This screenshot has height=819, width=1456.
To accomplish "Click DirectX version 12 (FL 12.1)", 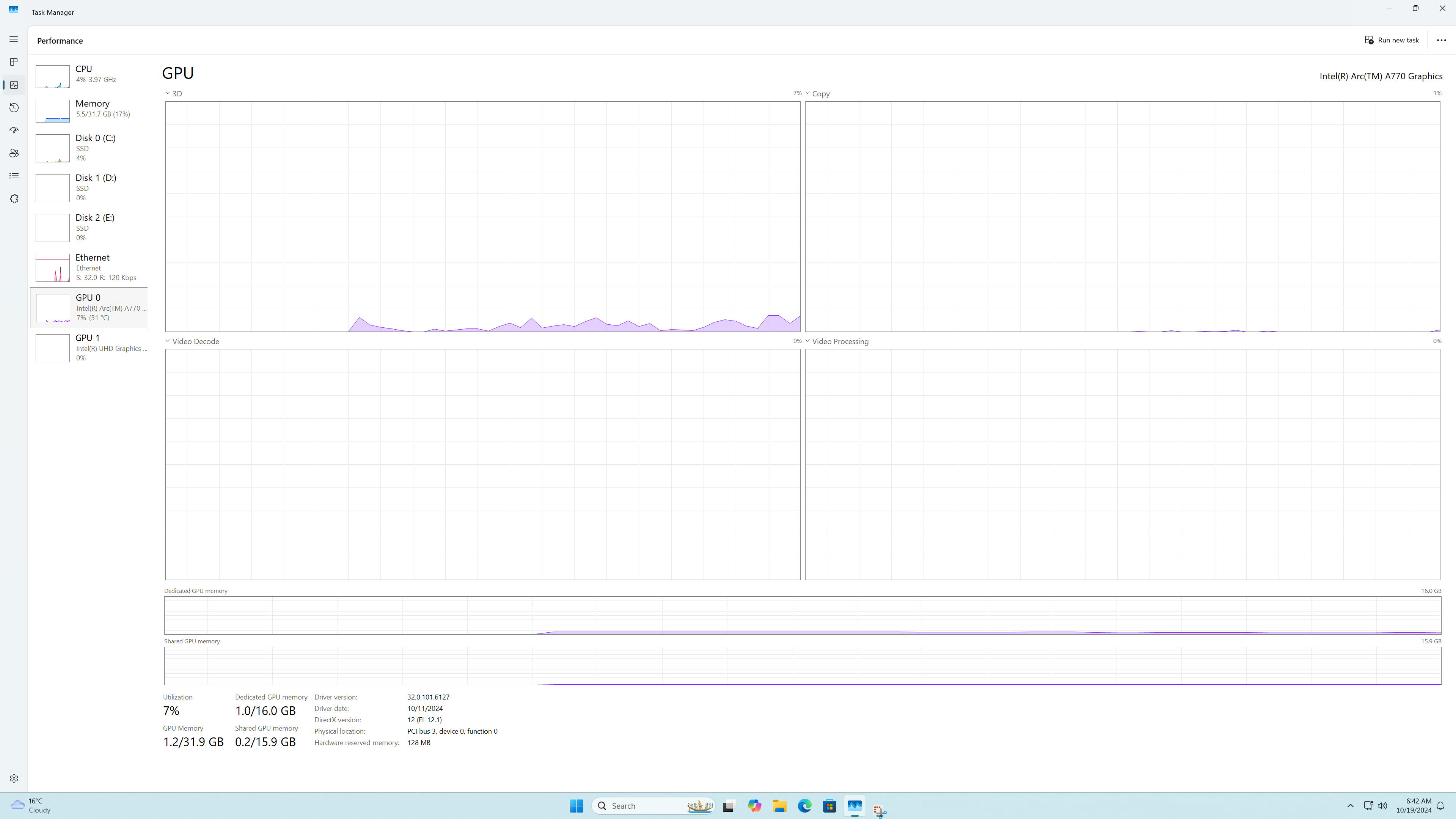I will click(424, 720).
